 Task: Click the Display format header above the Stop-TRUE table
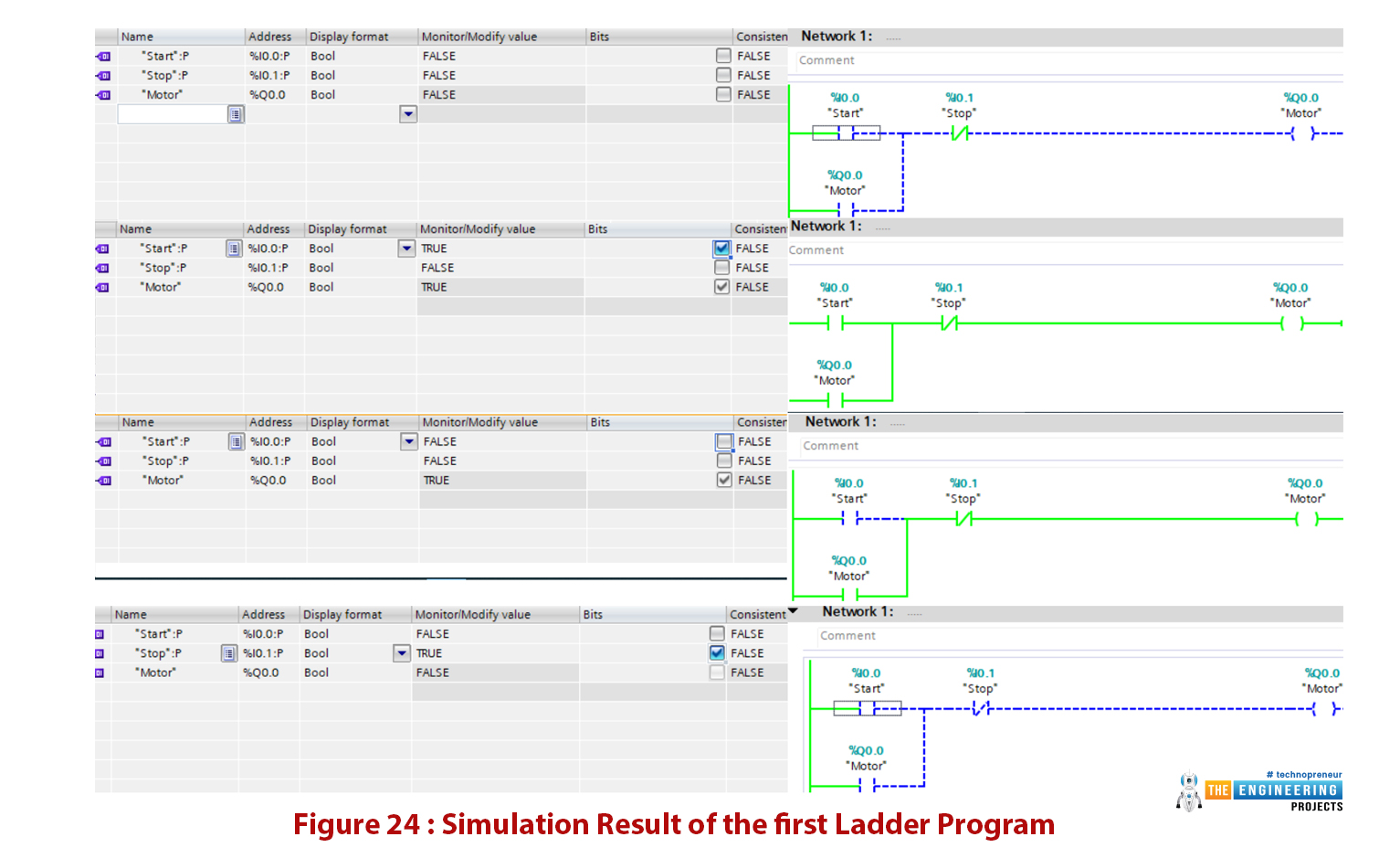355,615
